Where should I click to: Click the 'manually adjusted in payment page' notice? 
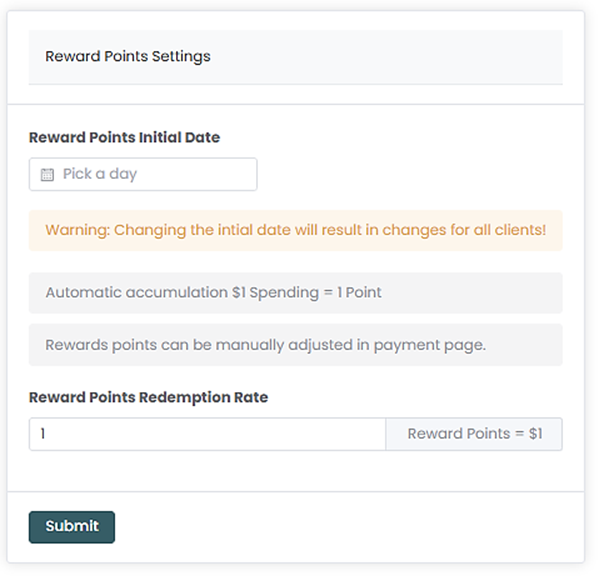tap(295, 345)
